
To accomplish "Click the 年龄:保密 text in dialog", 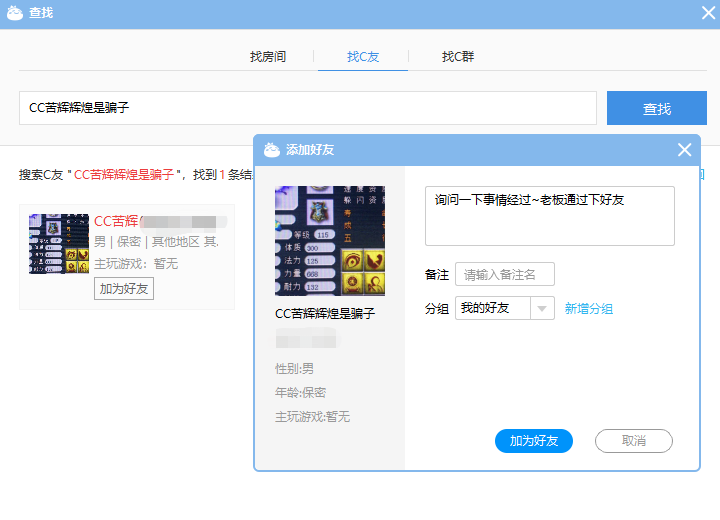I will point(300,393).
